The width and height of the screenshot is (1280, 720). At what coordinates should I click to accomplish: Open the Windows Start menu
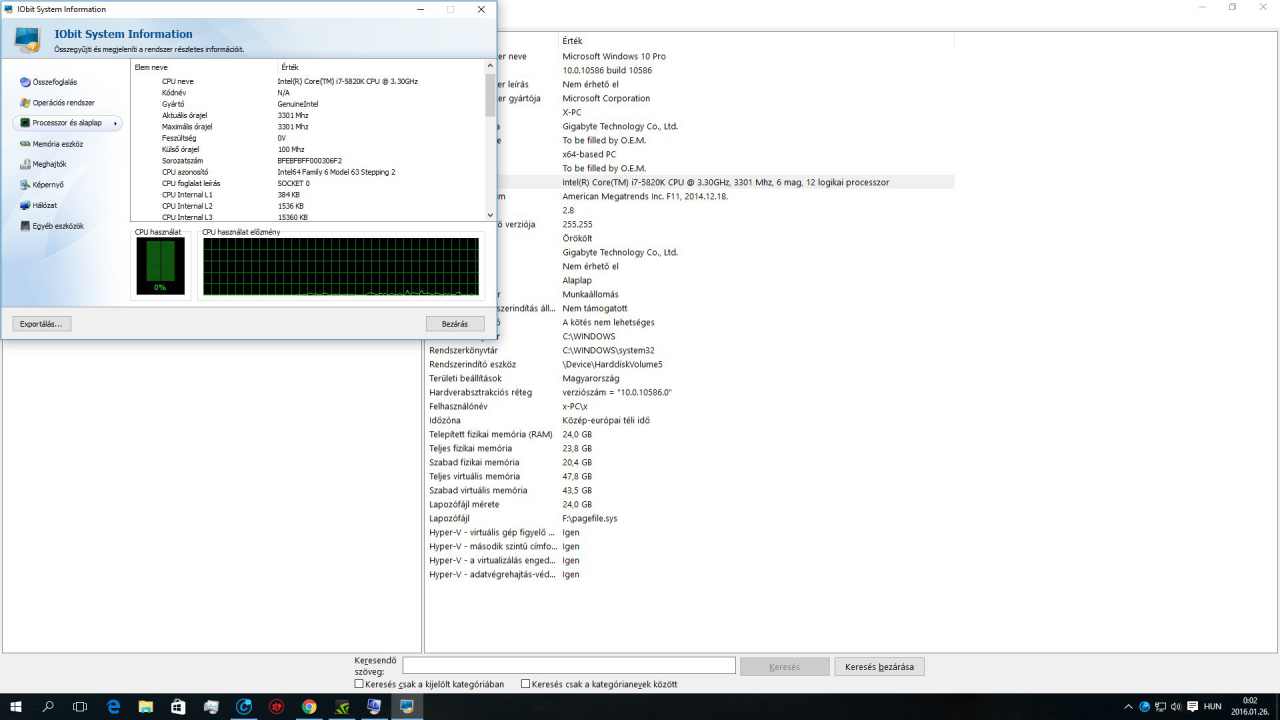click(16, 706)
